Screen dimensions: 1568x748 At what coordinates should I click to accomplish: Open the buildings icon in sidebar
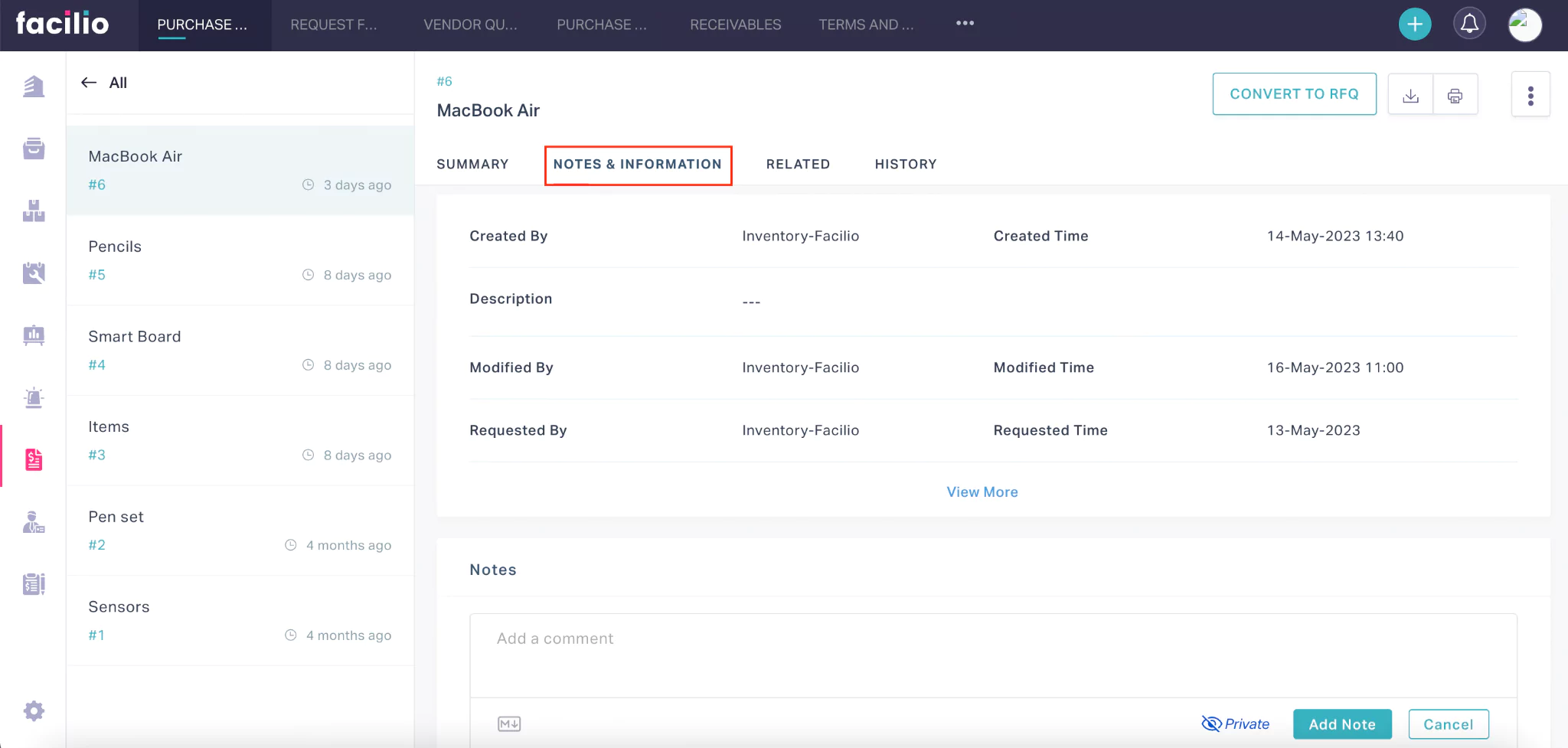(x=34, y=87)
